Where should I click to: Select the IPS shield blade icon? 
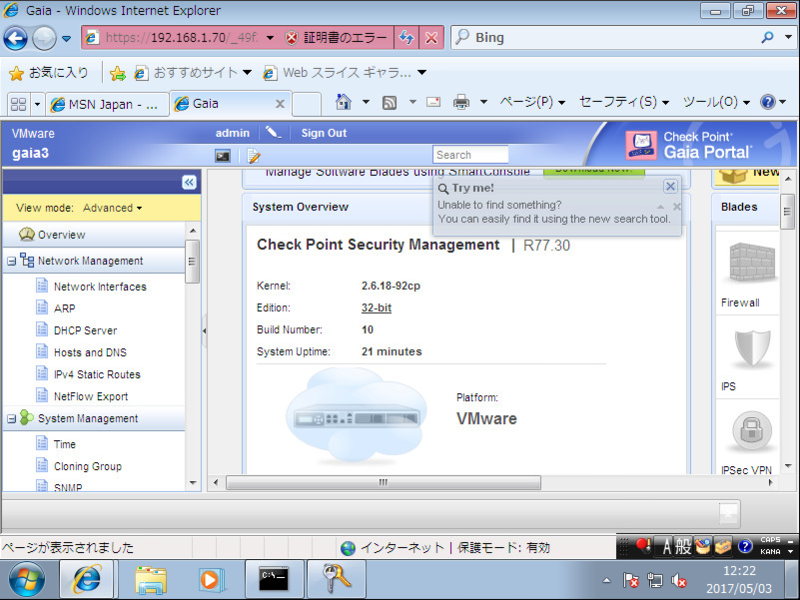[x=752, y=348]
